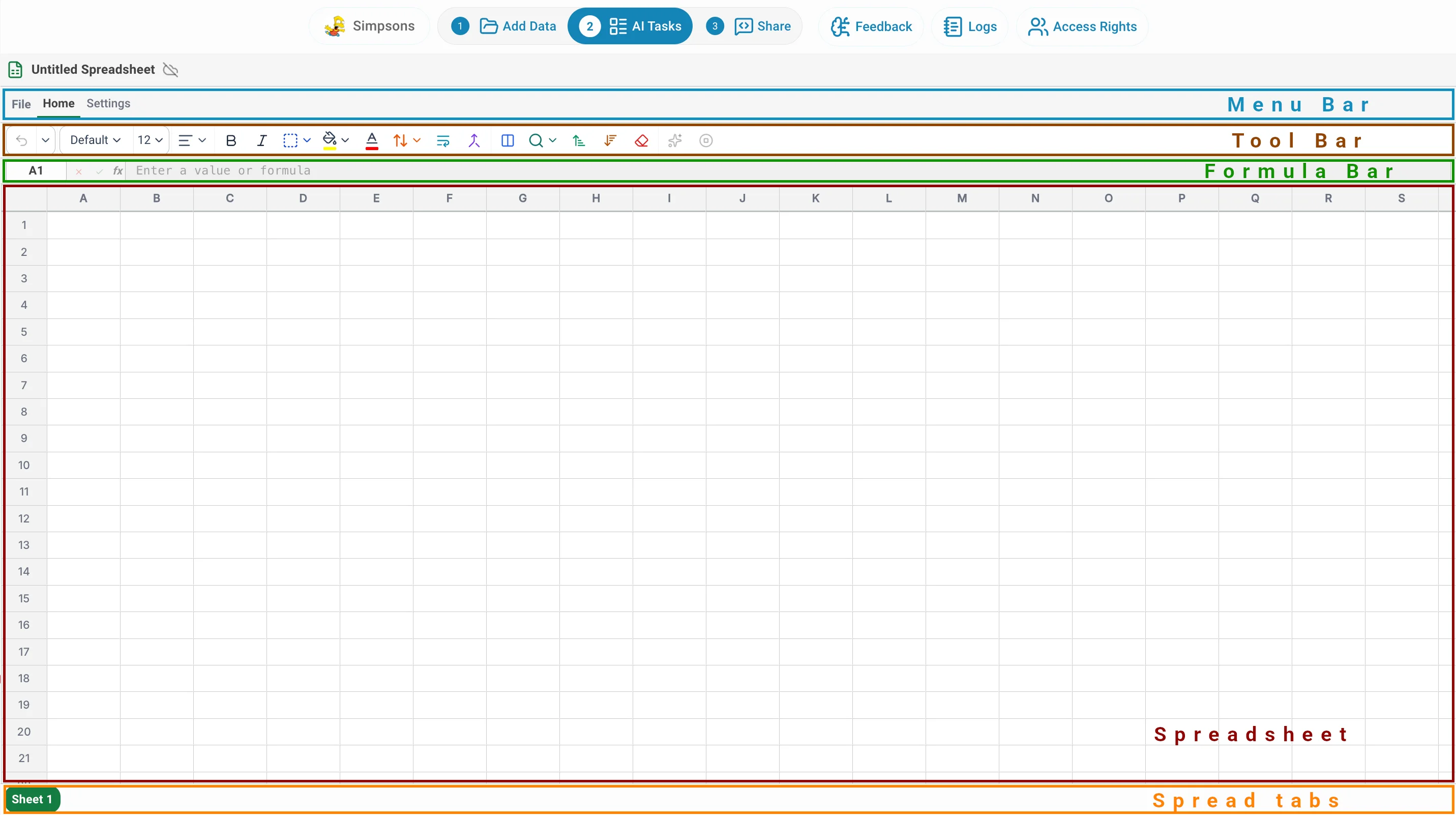Viewport: 1456px width, 815px height.
Task: Open the undo history dropdown arrow
Action: click(x=45, y=140)
